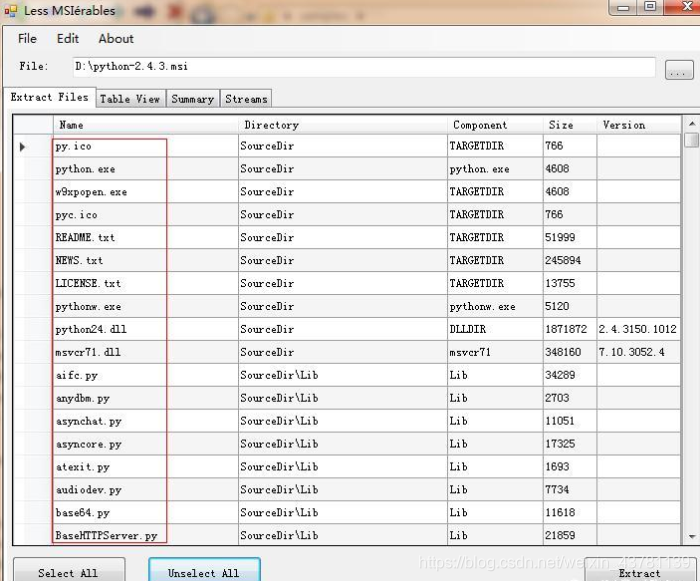
Task: Click version 7.10.3052.4 cell
Action: click(638, 352)
